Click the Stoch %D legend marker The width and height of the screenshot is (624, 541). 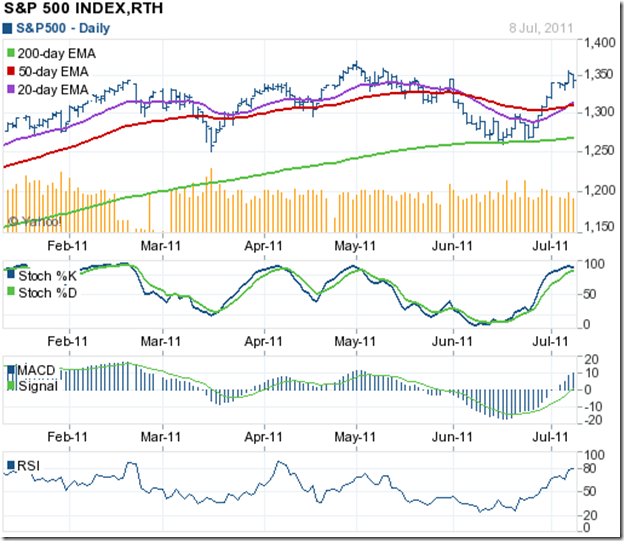(x=10, y=291)
